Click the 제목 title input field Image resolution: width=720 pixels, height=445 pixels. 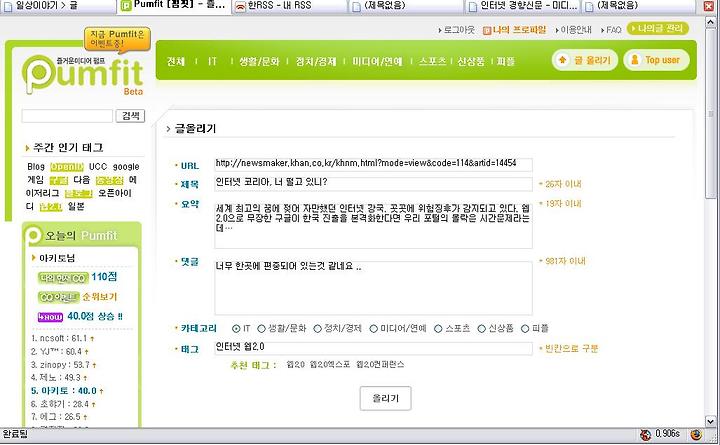pyautogui.click(x=373, y=184)
